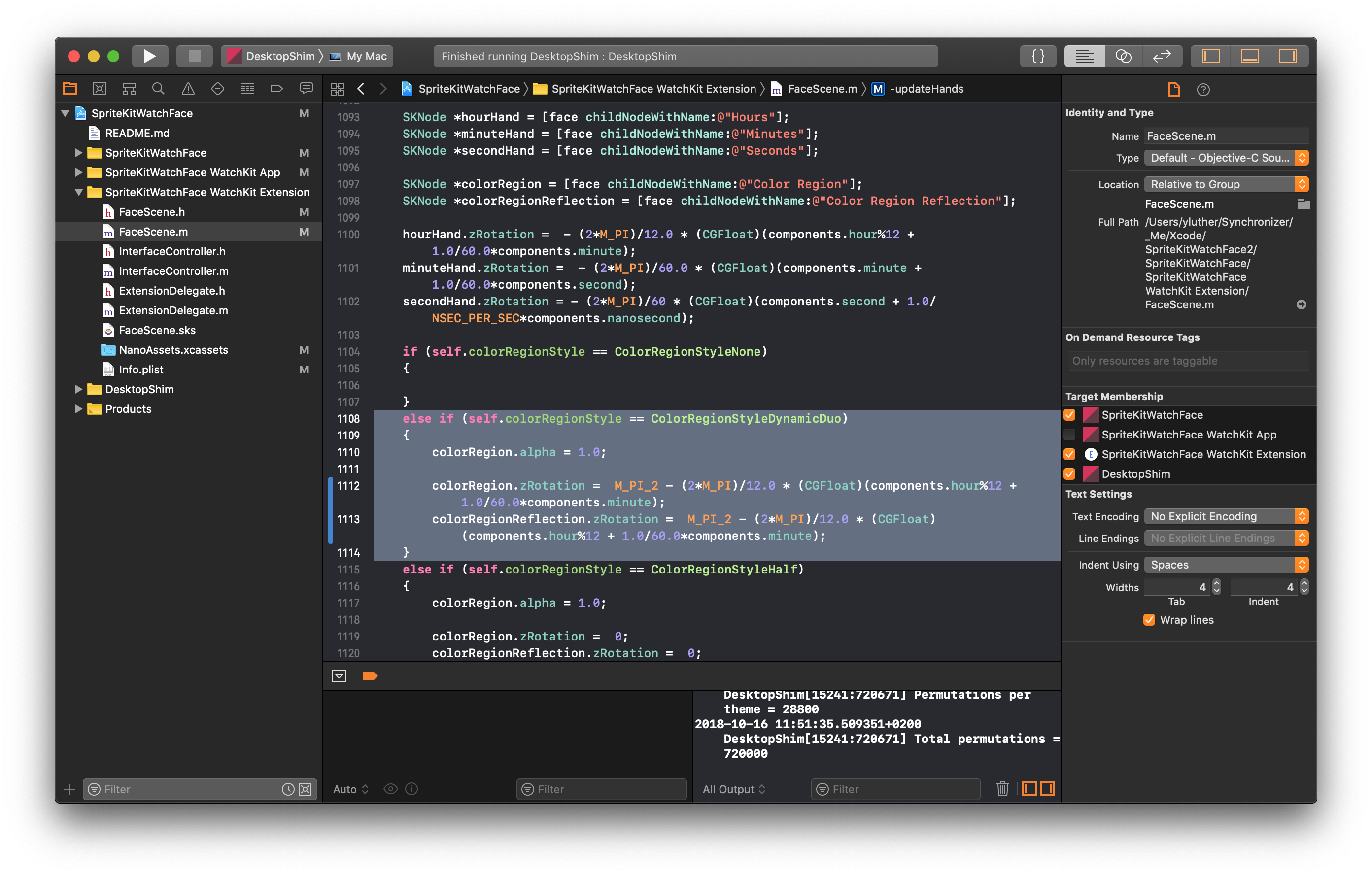
Task: Open the Debug navigator
Action: pyautogui.click(x=247, y=88)
